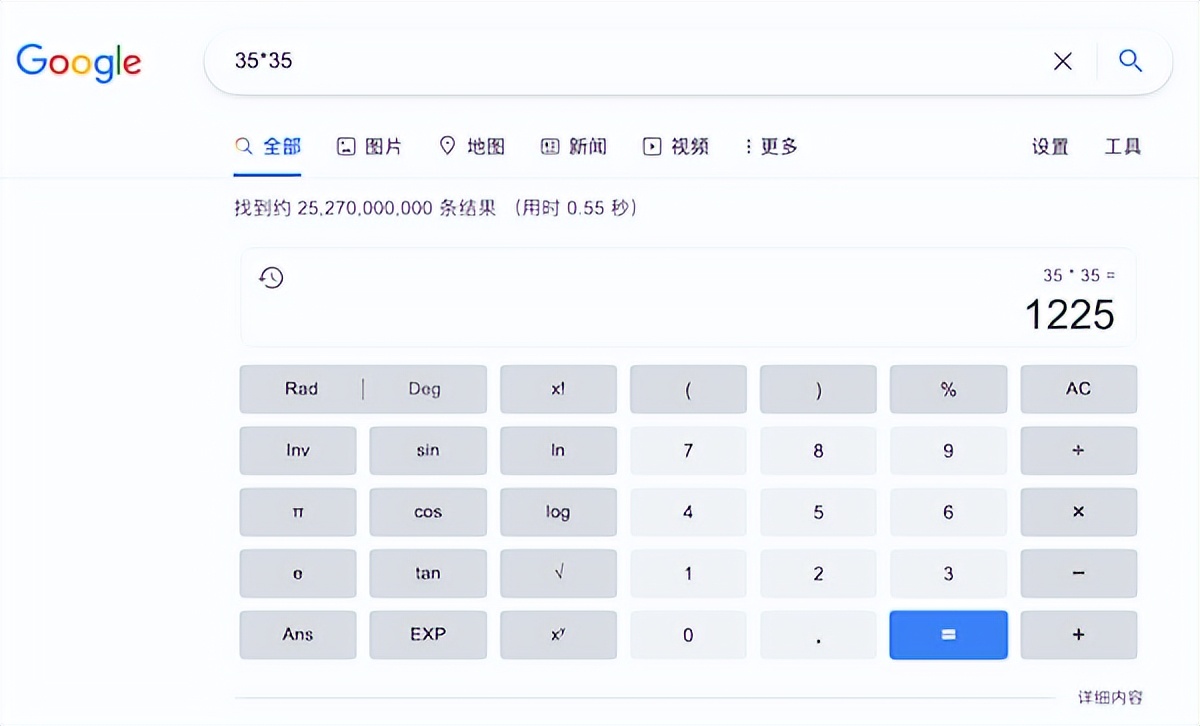This screenshot has height=726, width=1200.
Task: Click the 新闻 newspaper icon
Action: [x=548, y=146]
